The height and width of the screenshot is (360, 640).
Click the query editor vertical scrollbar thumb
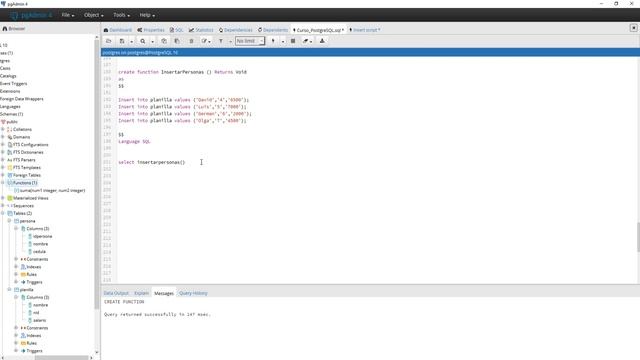click(x=638, y=237)
